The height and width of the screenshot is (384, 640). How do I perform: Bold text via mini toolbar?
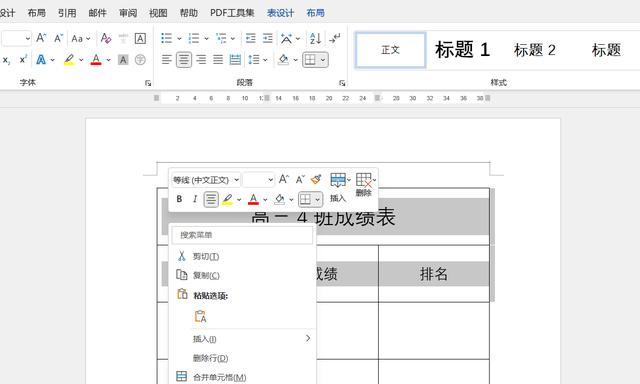[x=179, y=199]
